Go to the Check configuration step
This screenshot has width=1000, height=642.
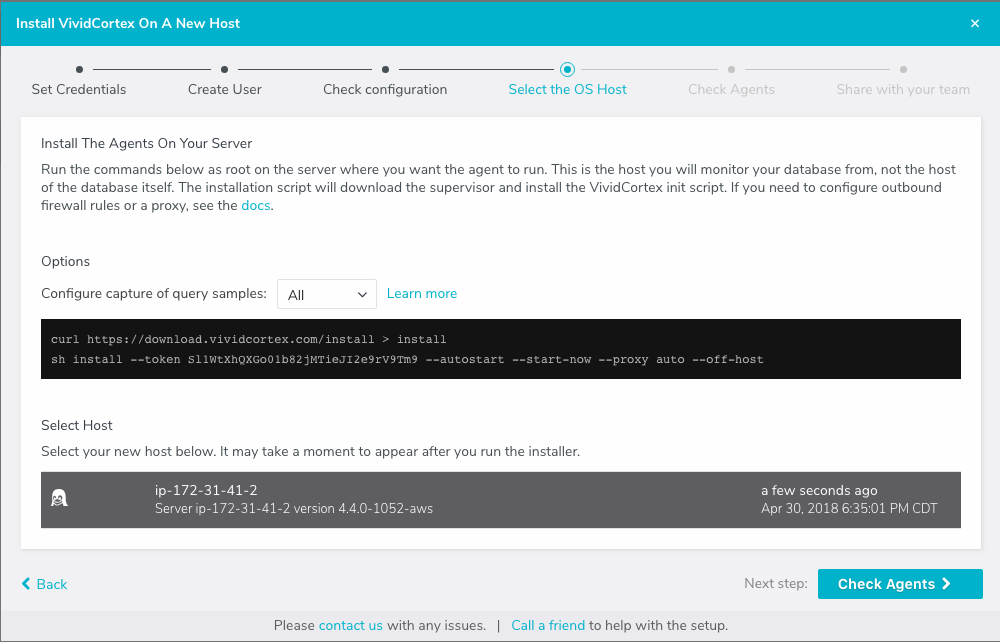coord(385,89)
